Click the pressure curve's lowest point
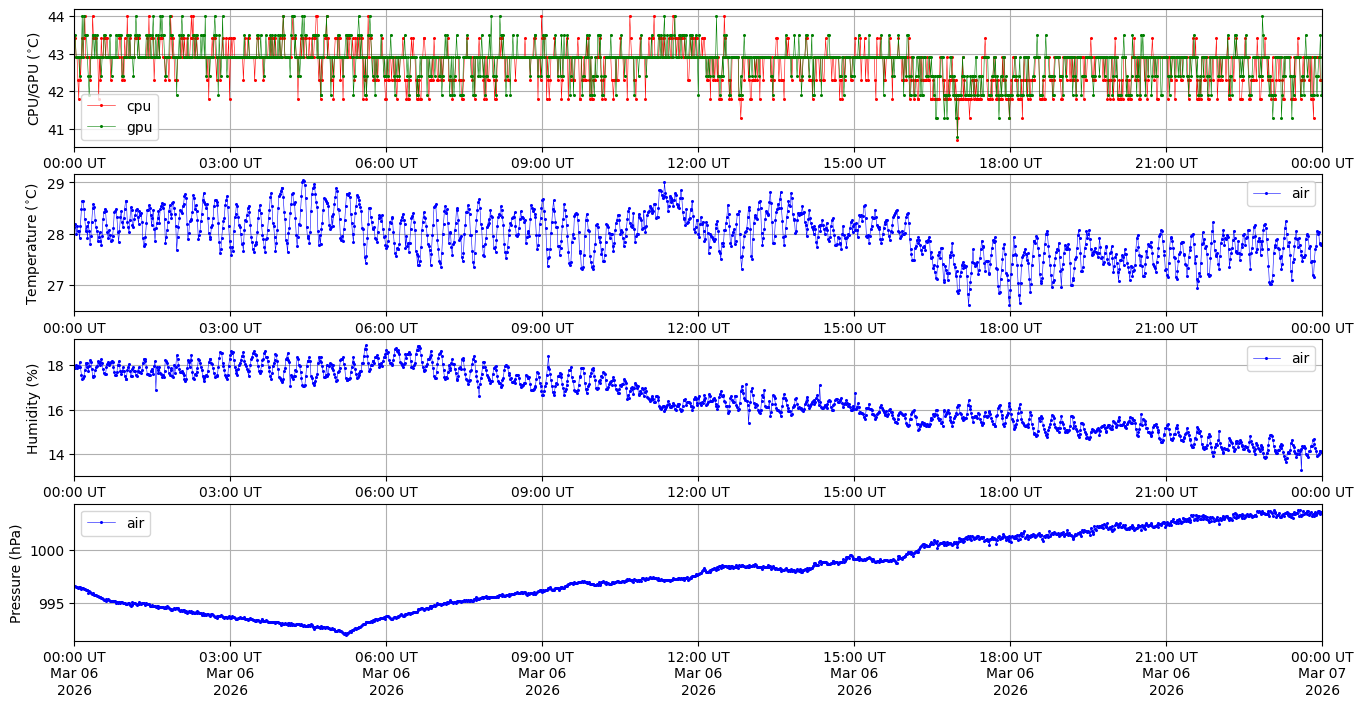This screenshot has width=1363, height=707. point(346,634)
